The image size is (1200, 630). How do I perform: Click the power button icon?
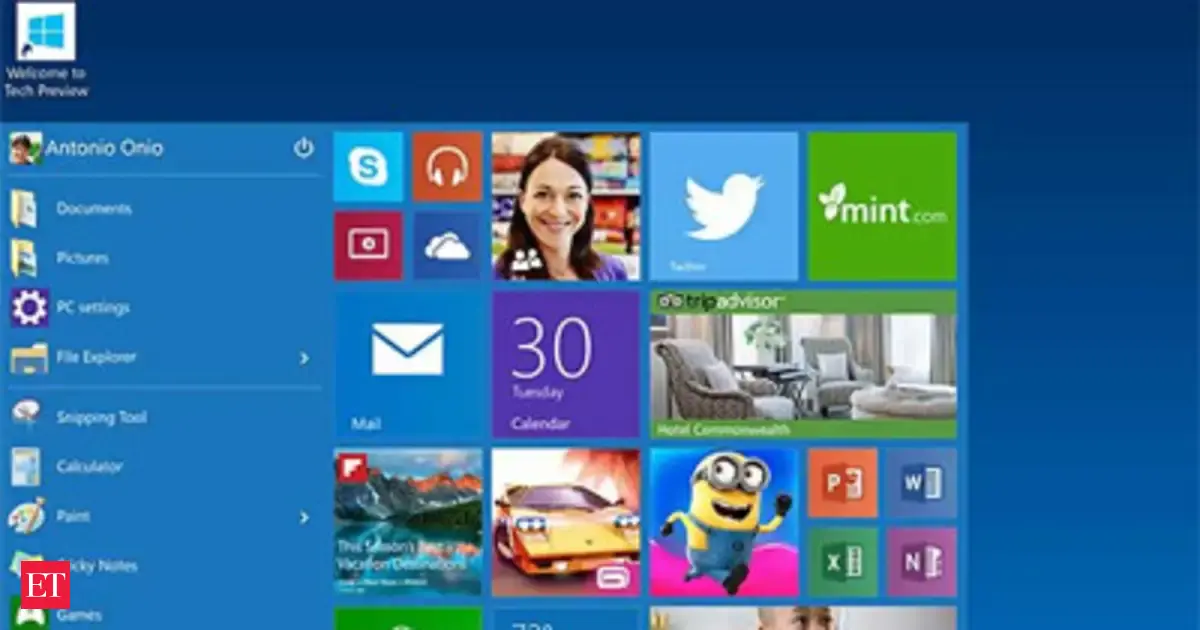point(303,149)
